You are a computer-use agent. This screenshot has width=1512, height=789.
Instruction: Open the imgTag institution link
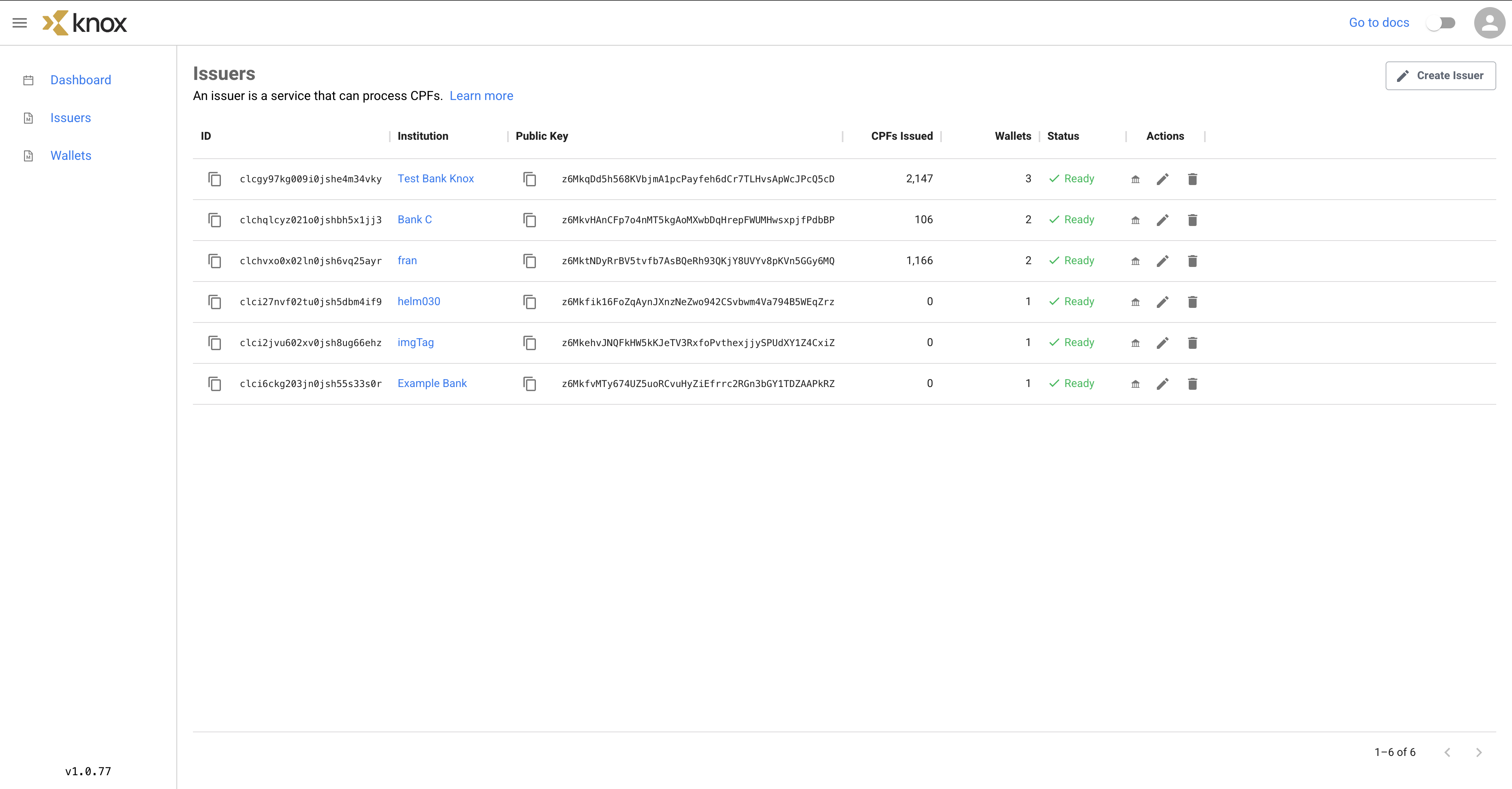point(415,342)
